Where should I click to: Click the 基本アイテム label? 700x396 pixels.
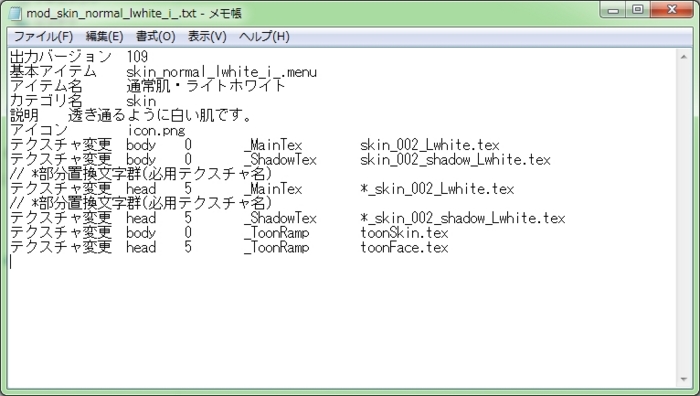point(53,72)
